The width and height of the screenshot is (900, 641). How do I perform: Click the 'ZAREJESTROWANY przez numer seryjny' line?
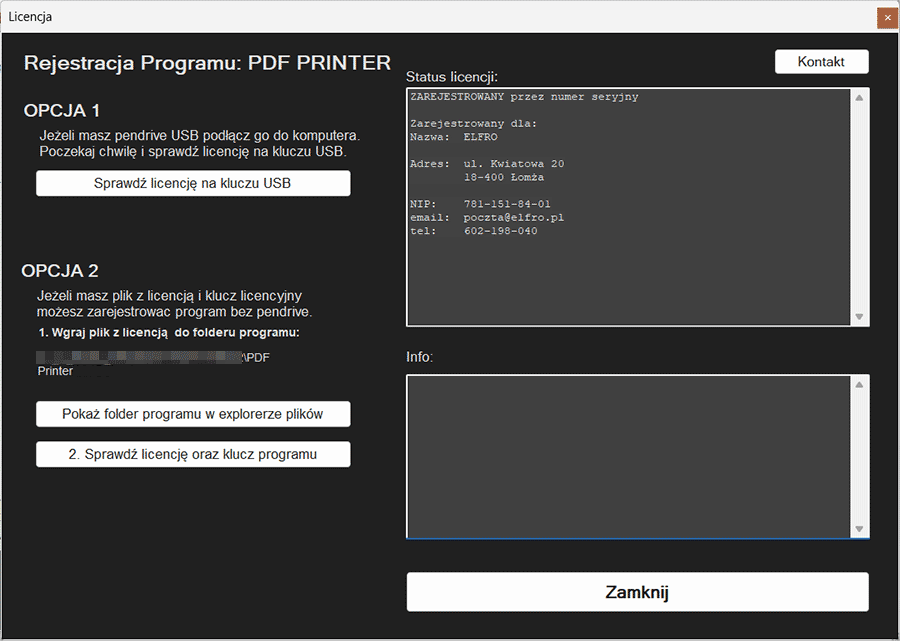524,97
